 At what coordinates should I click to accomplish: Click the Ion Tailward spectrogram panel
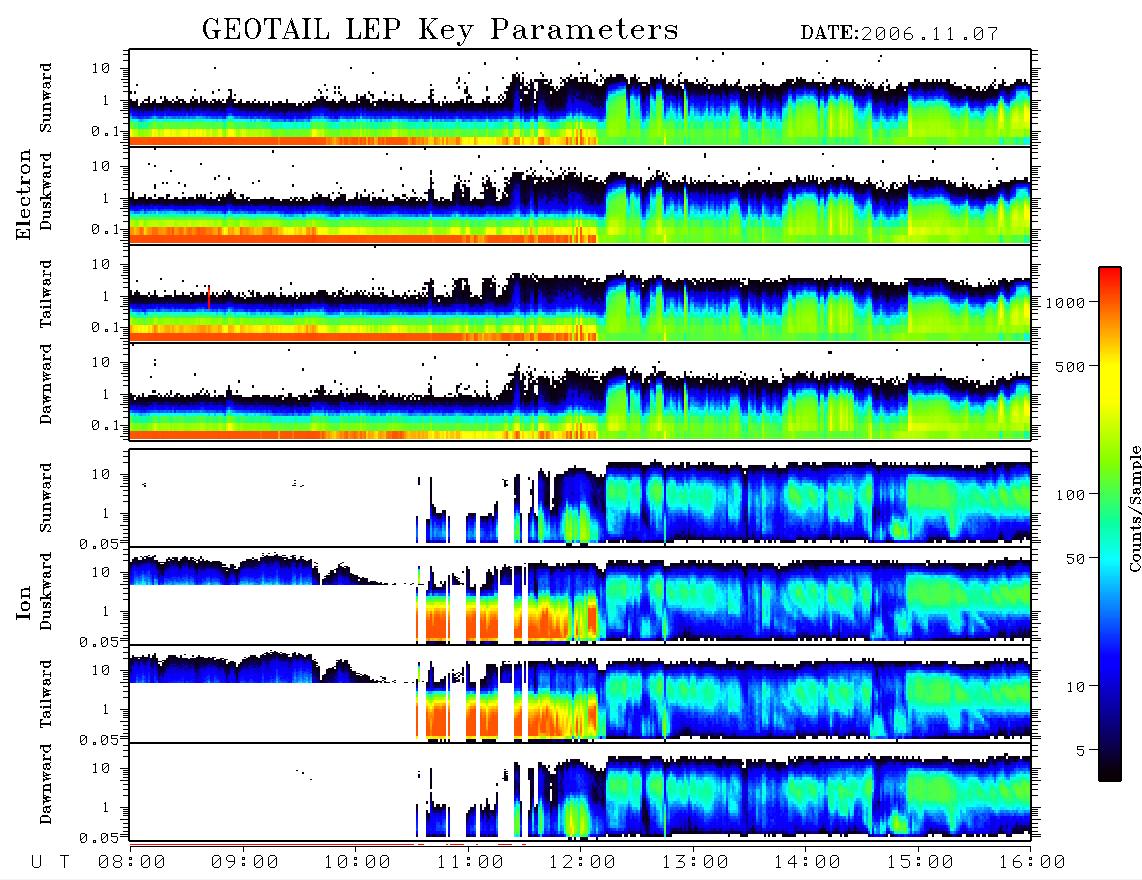point(580,694)
